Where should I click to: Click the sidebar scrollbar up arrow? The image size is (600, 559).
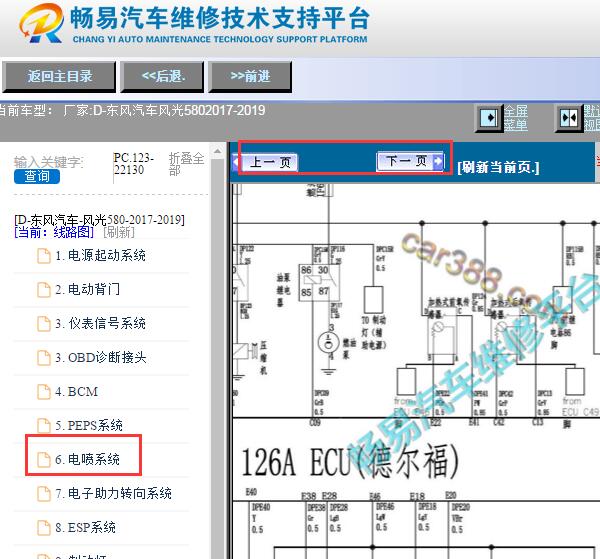coord(217,152)
